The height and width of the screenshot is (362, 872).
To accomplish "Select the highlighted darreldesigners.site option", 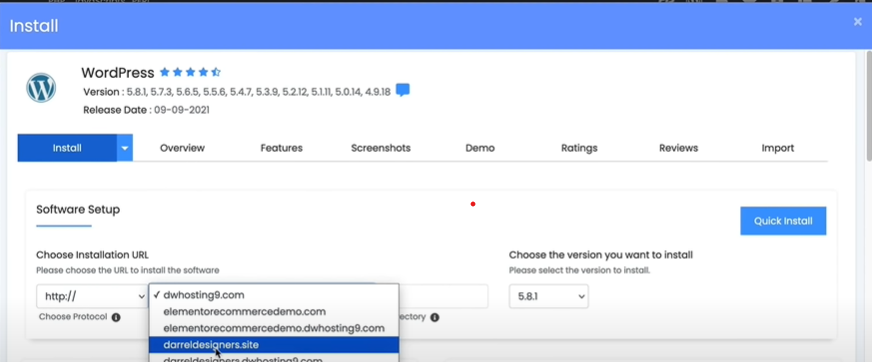I will (274, 345).
